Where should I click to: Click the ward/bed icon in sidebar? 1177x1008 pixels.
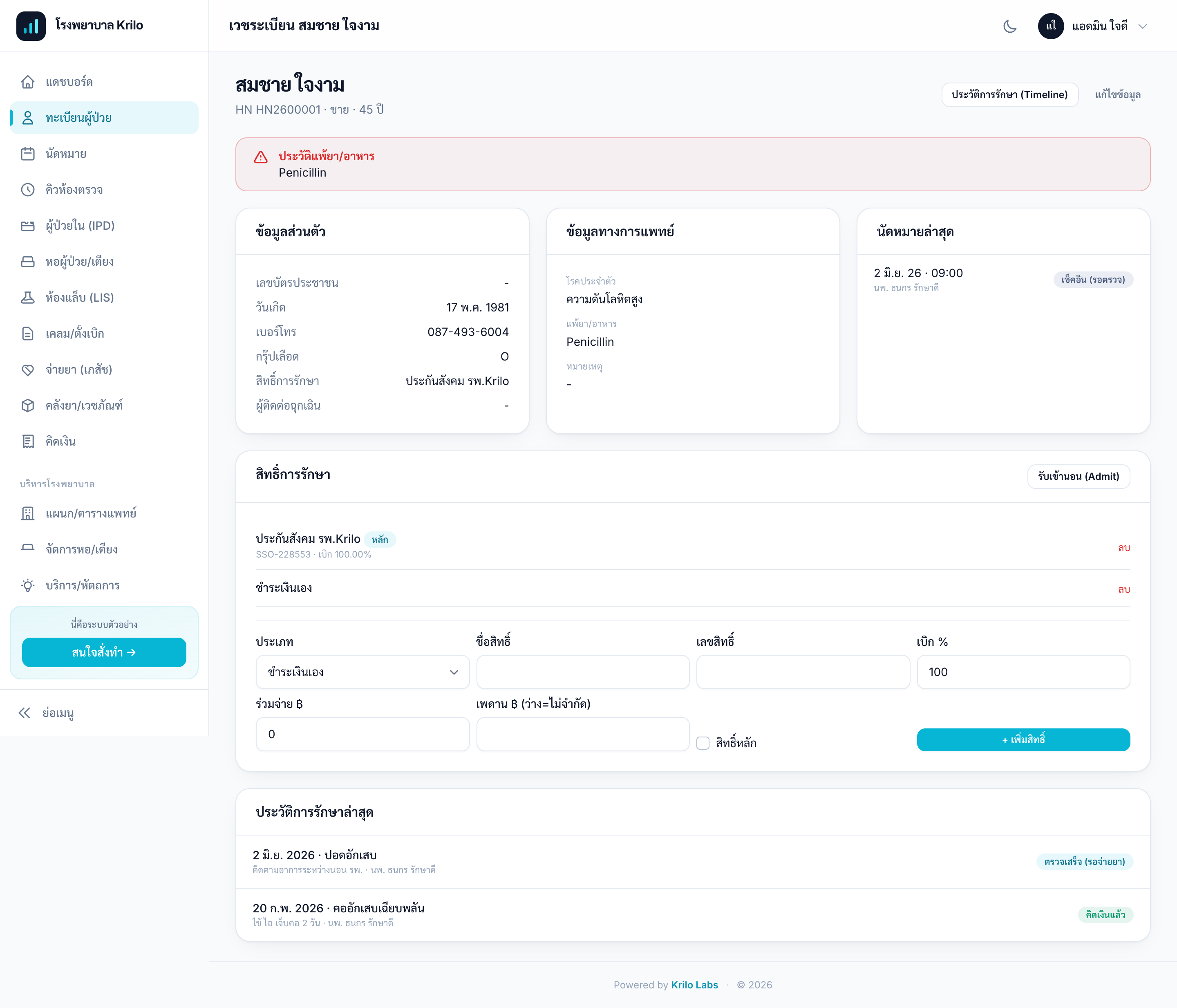pos(28,262)
